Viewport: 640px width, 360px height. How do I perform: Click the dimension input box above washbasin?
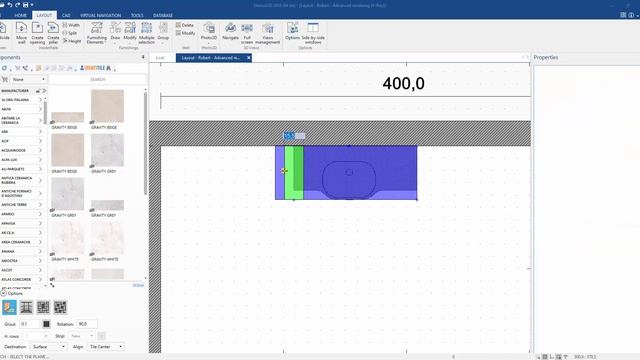pyautogui.click(x=294, y=136)
